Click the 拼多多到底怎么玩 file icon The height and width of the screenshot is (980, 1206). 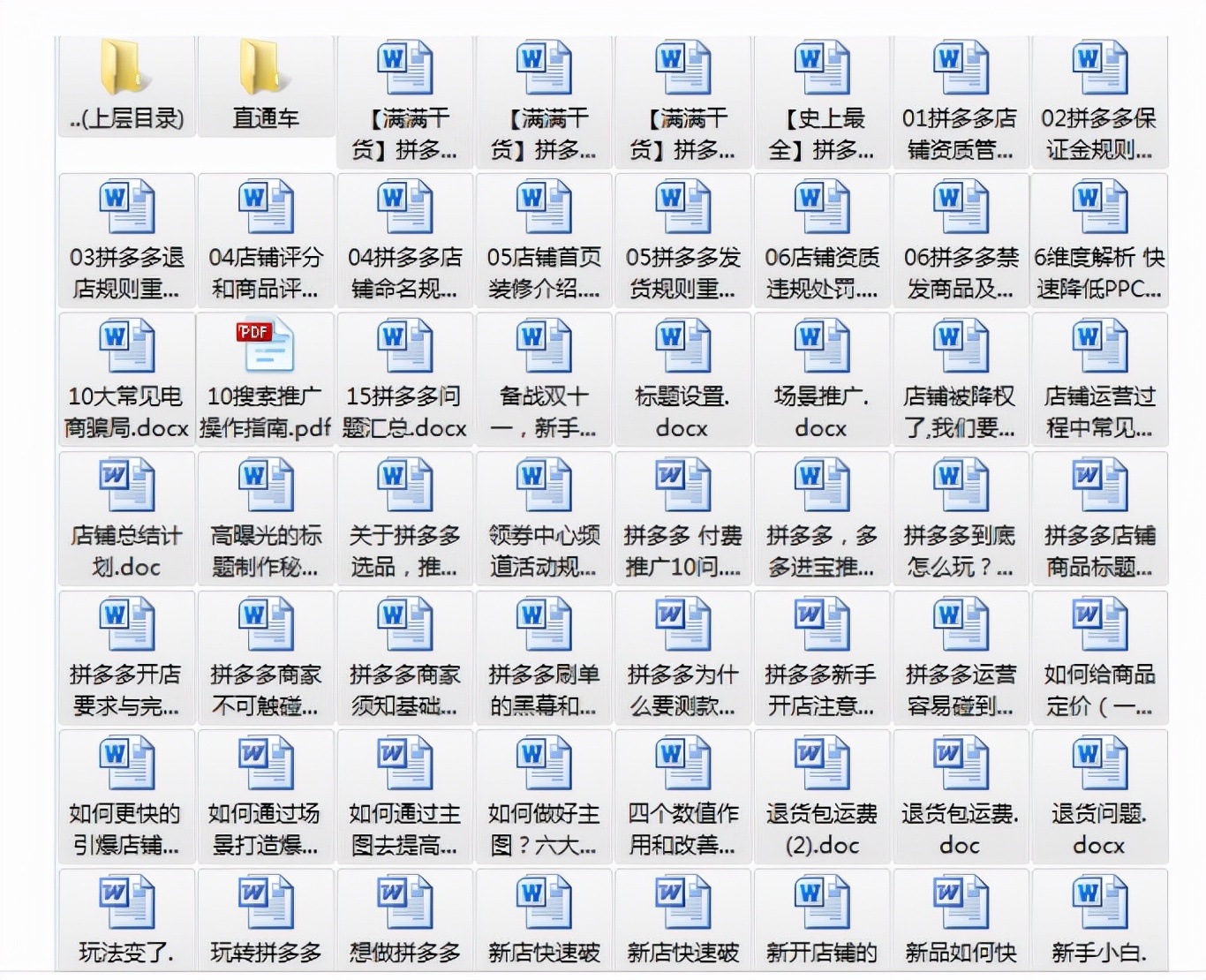(961, 485)
